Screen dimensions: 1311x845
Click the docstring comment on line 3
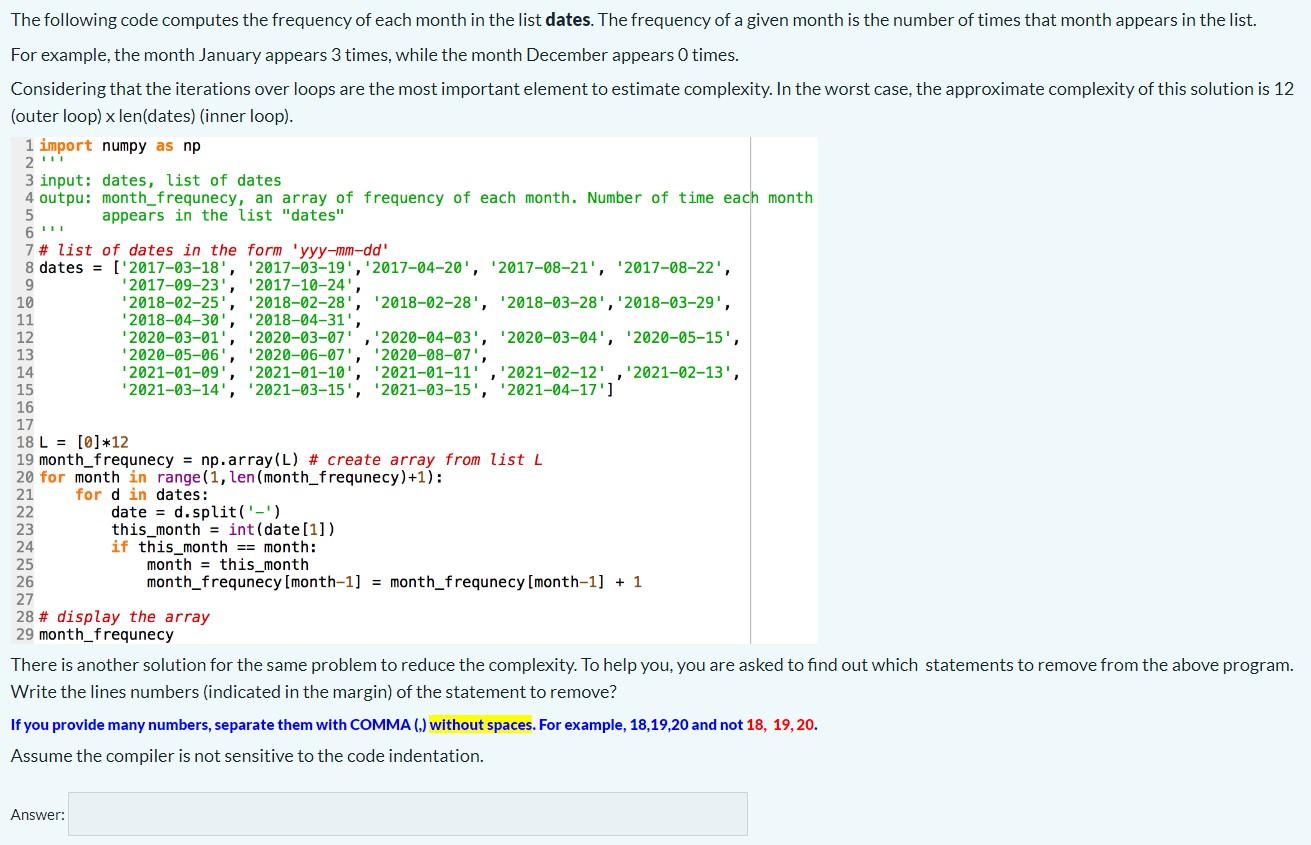(160, 180)
